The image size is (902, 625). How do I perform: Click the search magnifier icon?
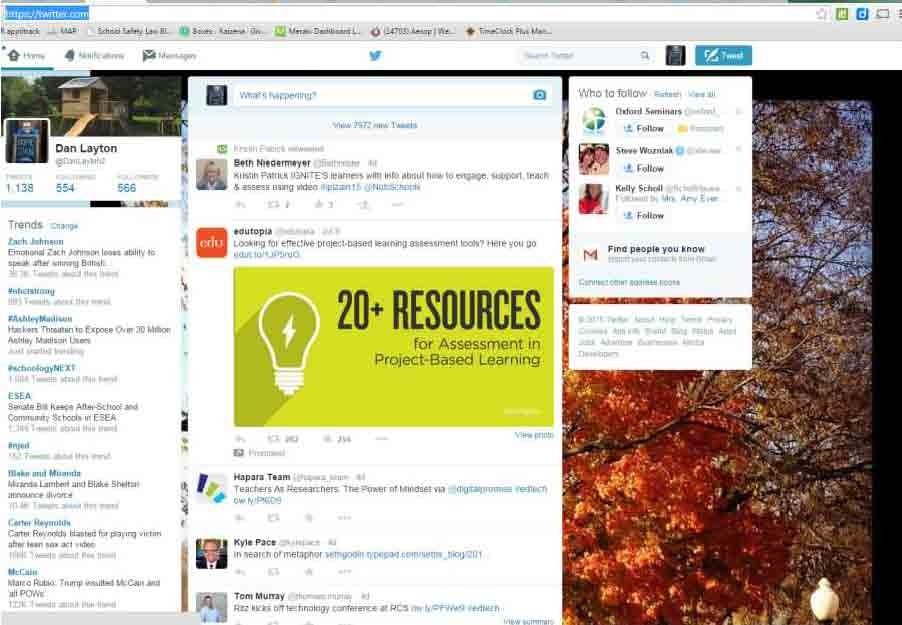pyautogui.click(x=645, y=56)
